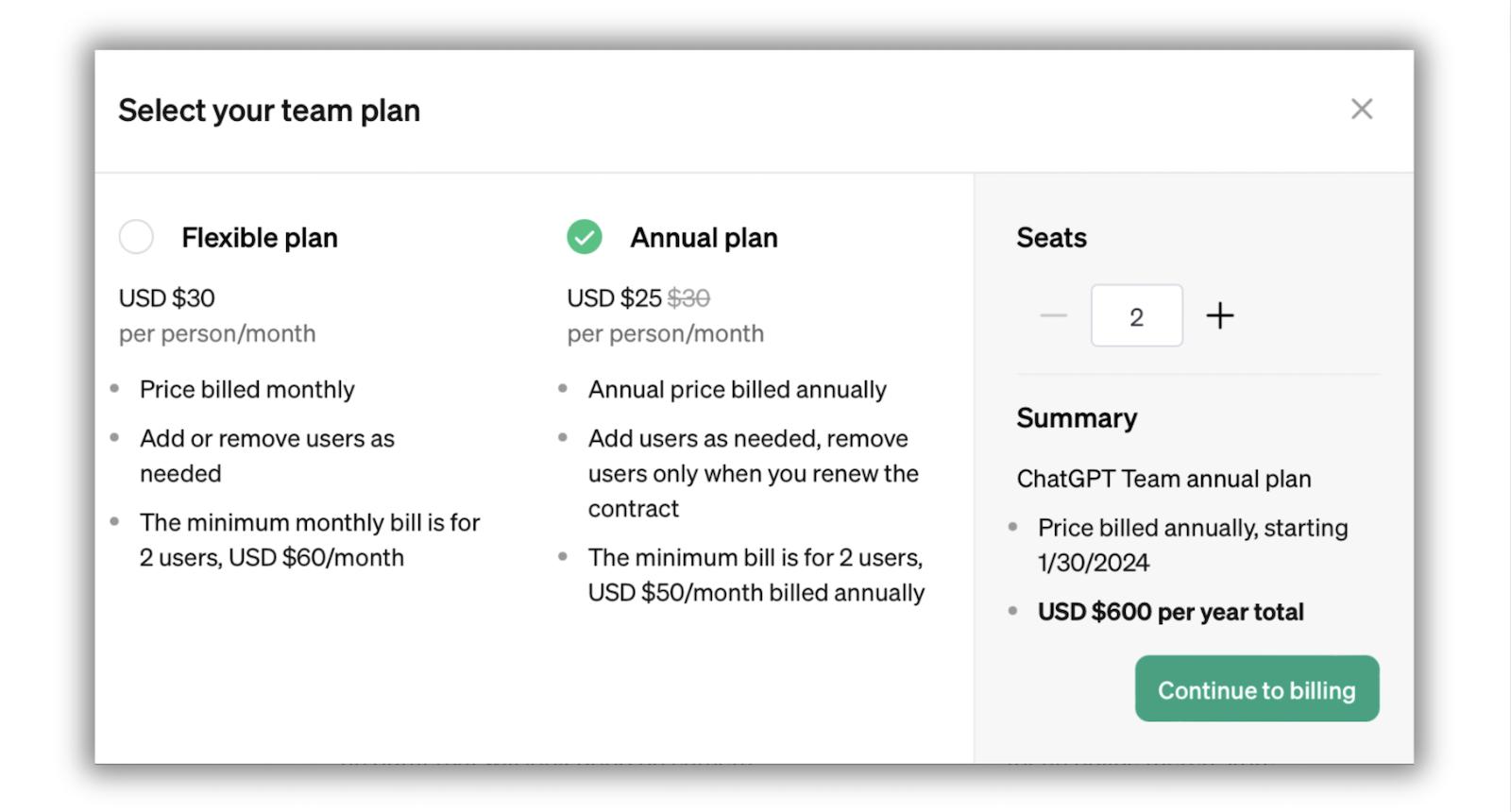Click the billing start date 1/30/2024 text
The height and width of the screenshot is (812, 1511).
(1094, 563)
